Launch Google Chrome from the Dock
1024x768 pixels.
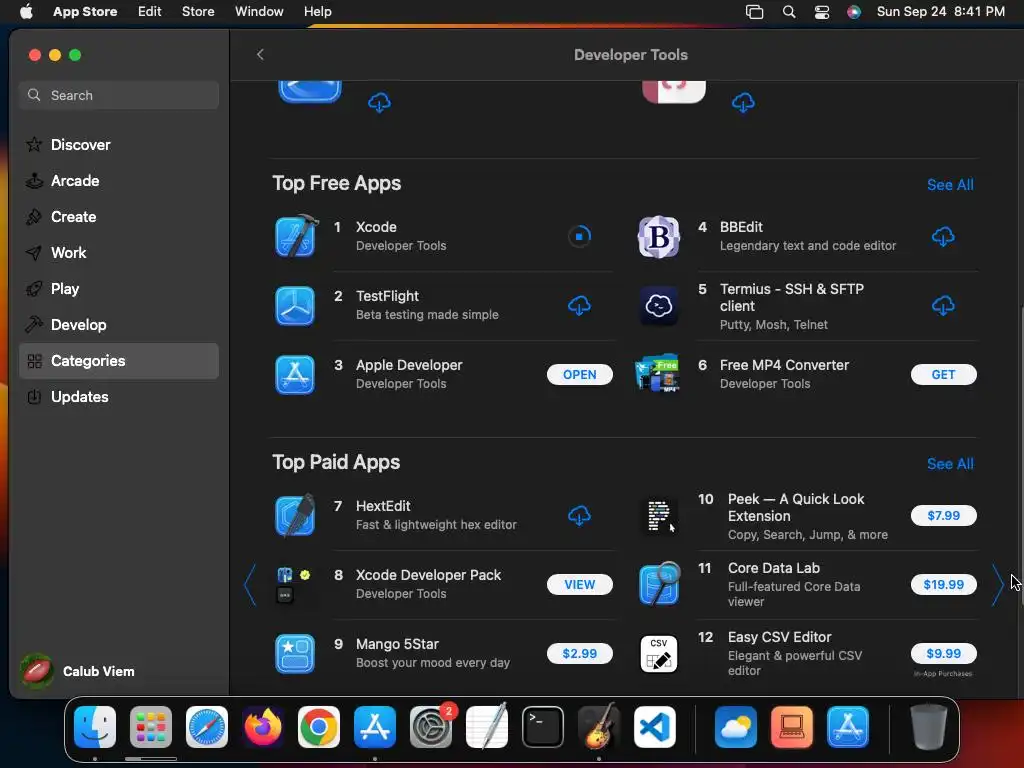coord(319,727)
